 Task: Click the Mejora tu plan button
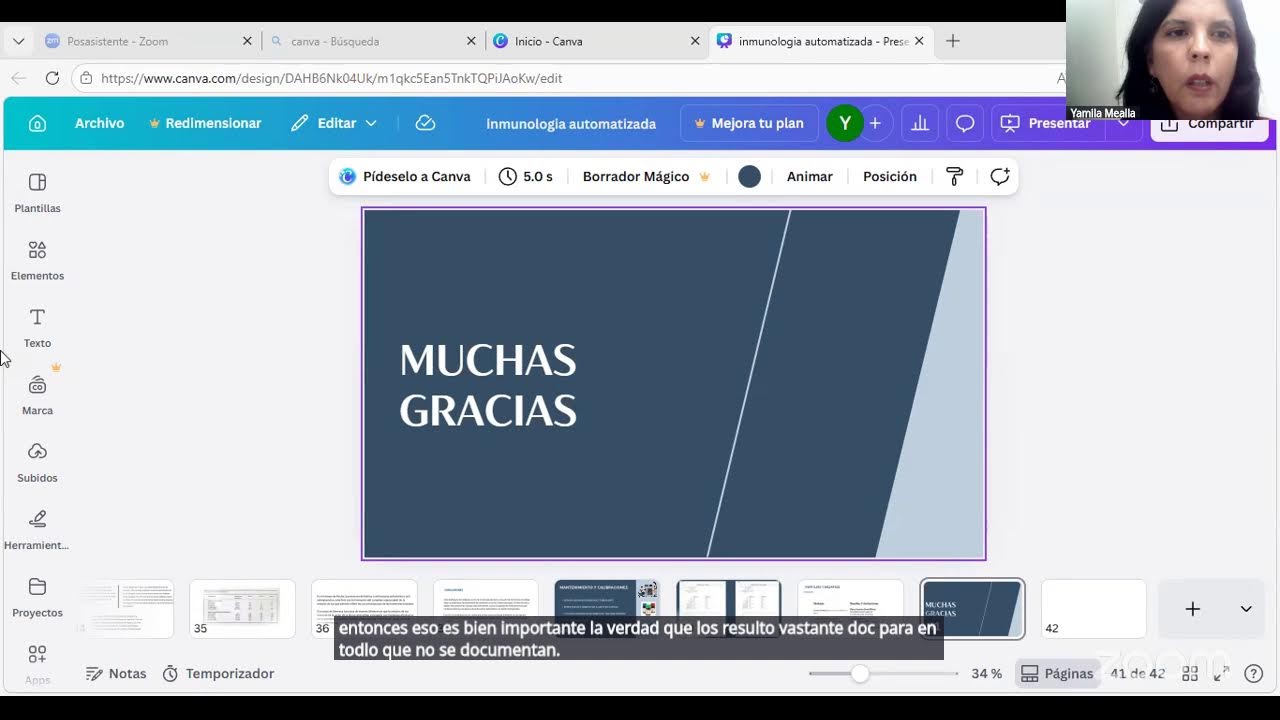tap(749, 123)
